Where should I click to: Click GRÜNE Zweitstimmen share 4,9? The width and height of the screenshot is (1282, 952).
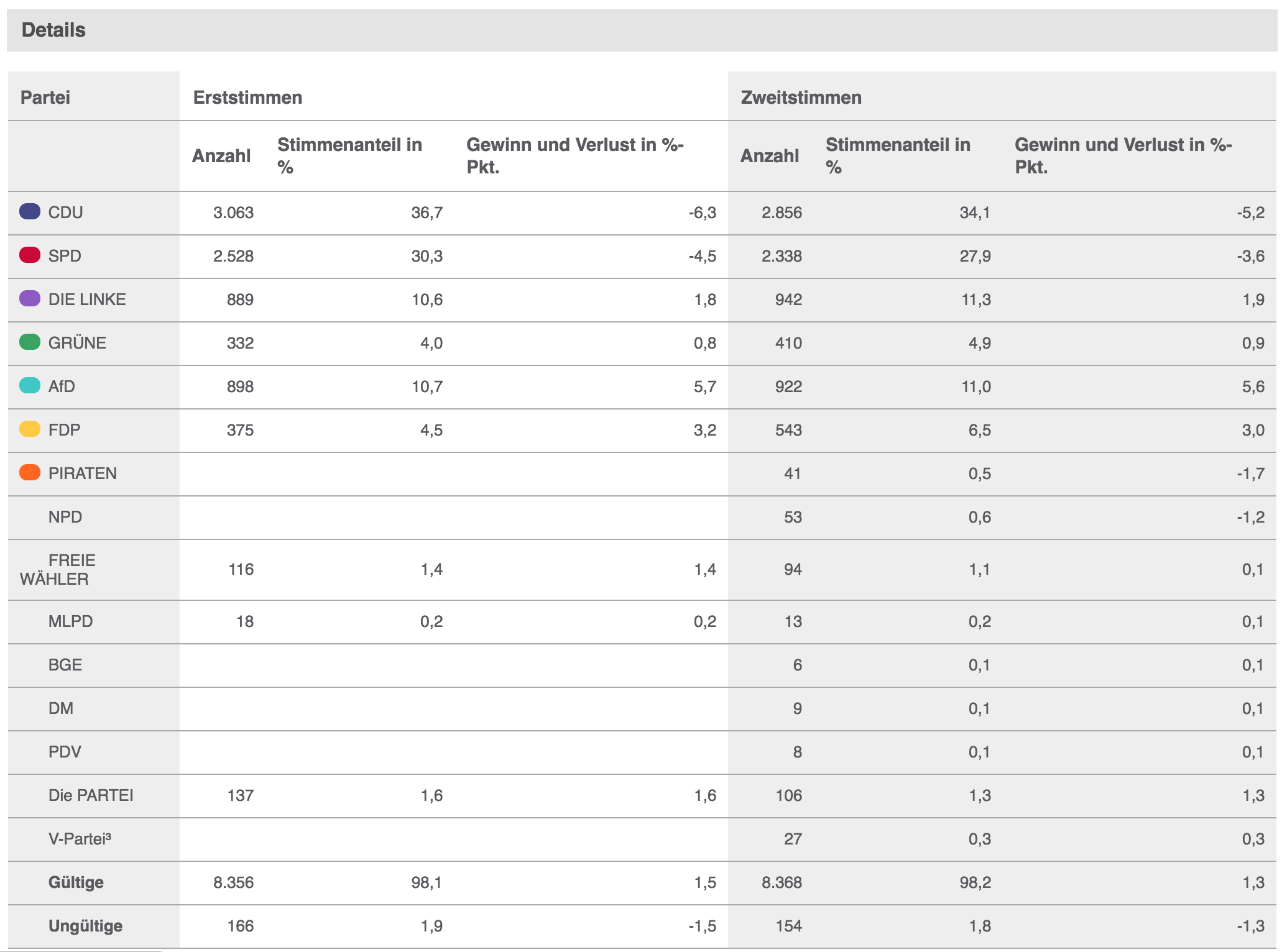(x=980, y=343)
